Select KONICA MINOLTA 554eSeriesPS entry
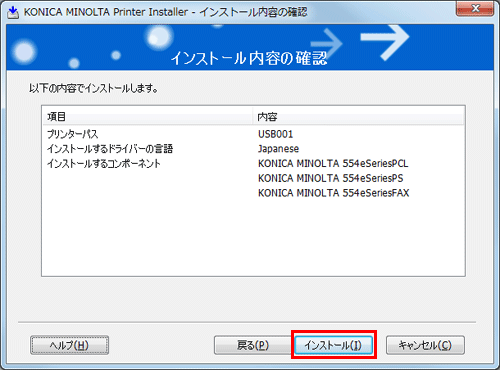The image size is (500, 370). tap(331, 178)
